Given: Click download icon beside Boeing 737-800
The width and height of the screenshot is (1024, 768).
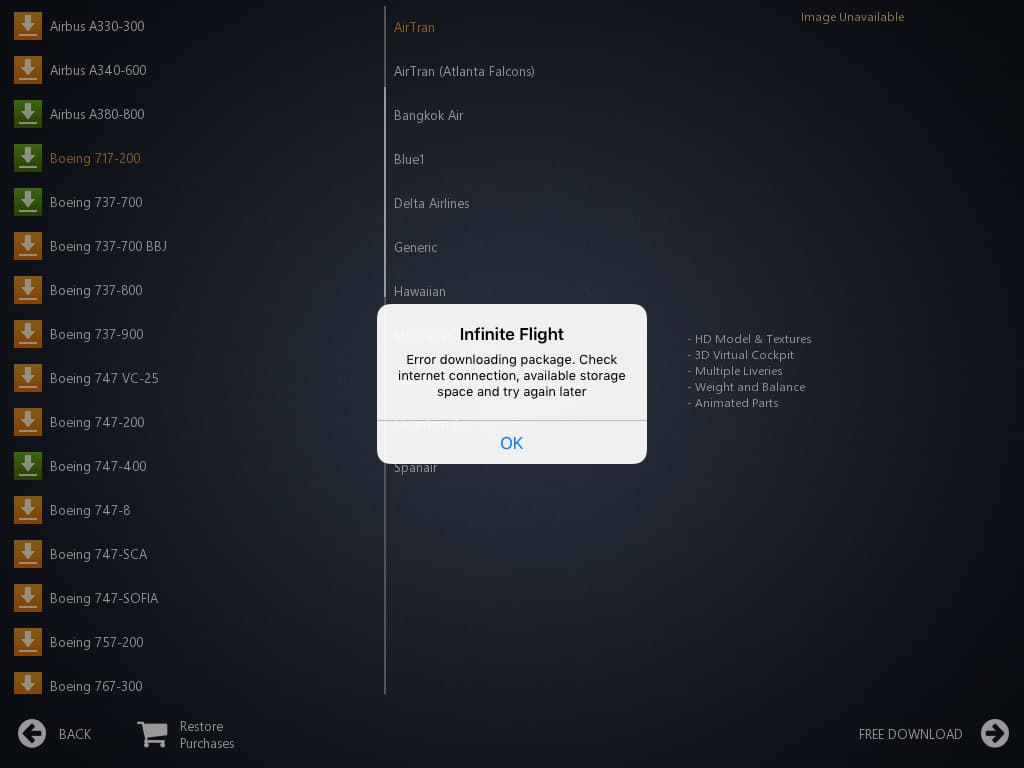Looking at the screenshot, I should 27,290.
